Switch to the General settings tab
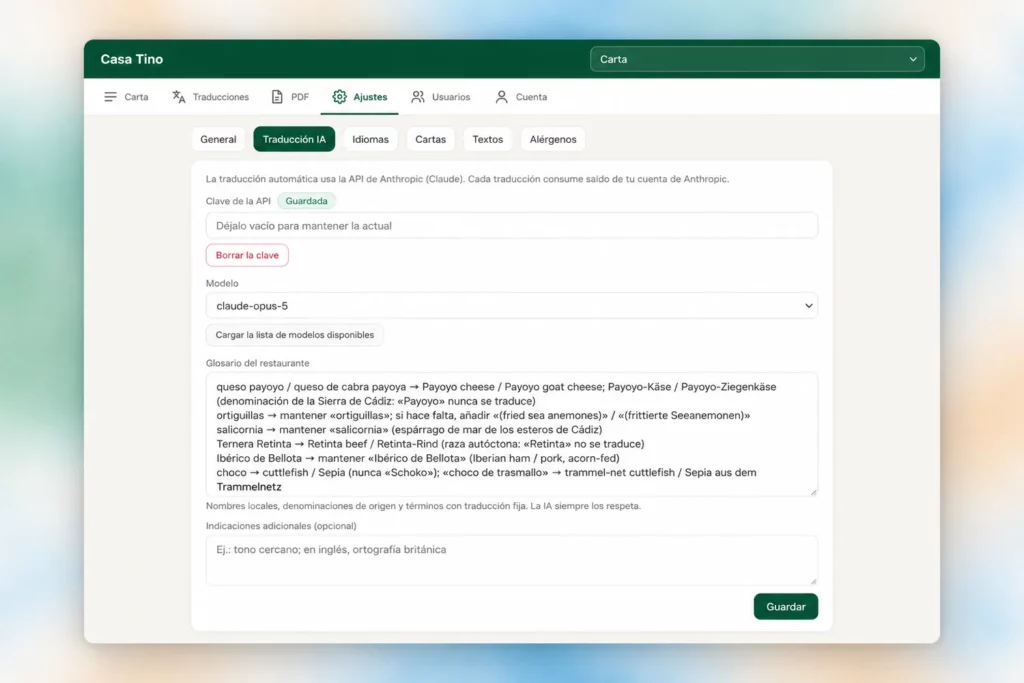Screen dimensions: 1024x683 coord(218,139)
